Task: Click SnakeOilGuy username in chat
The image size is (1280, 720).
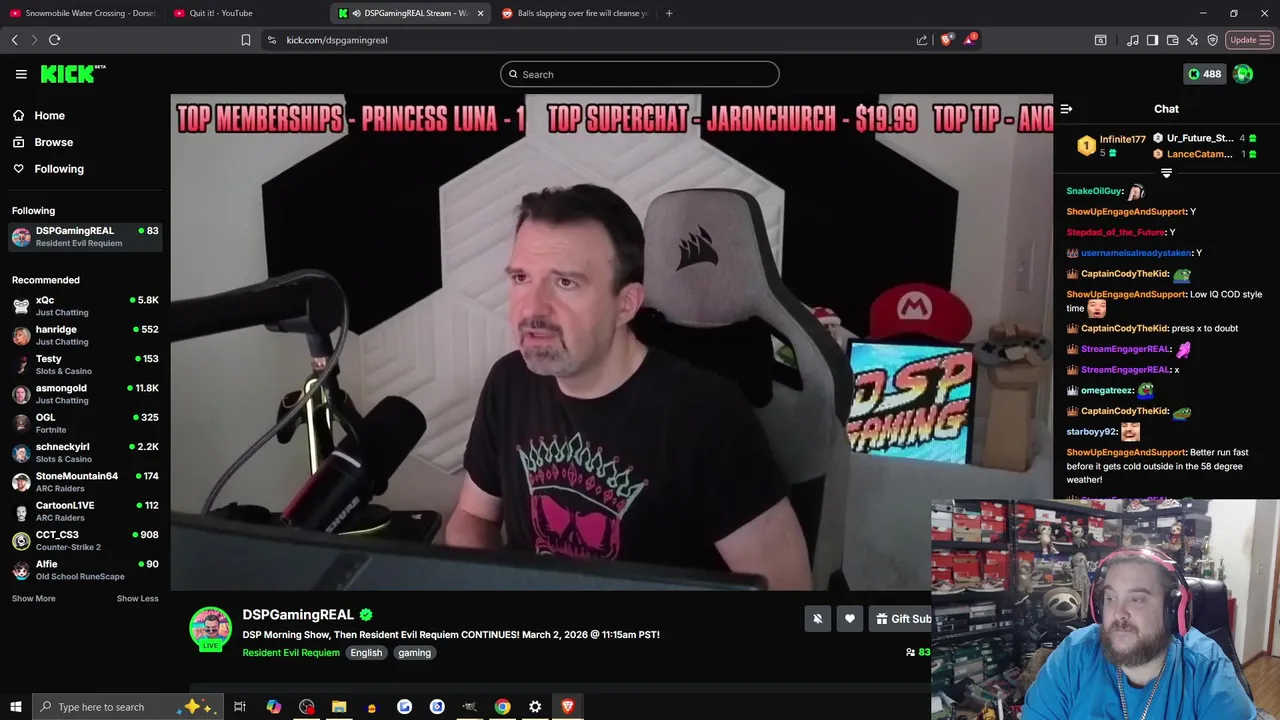Action: (1094, 191)
